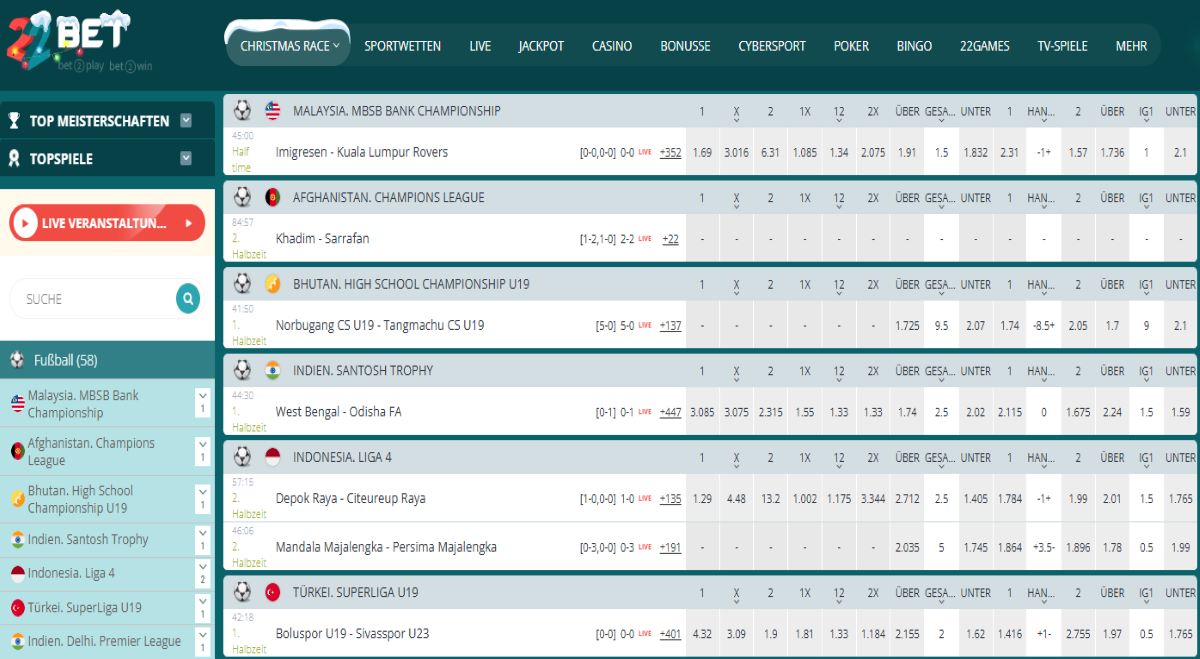Open the 22BET logo home link
This screenshot has width=1200, height=659.
(80, 42)
